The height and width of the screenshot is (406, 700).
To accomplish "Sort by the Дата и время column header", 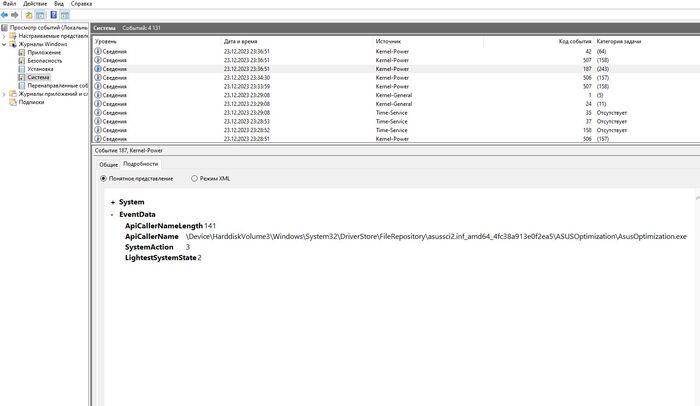I will tap(241, 41).
